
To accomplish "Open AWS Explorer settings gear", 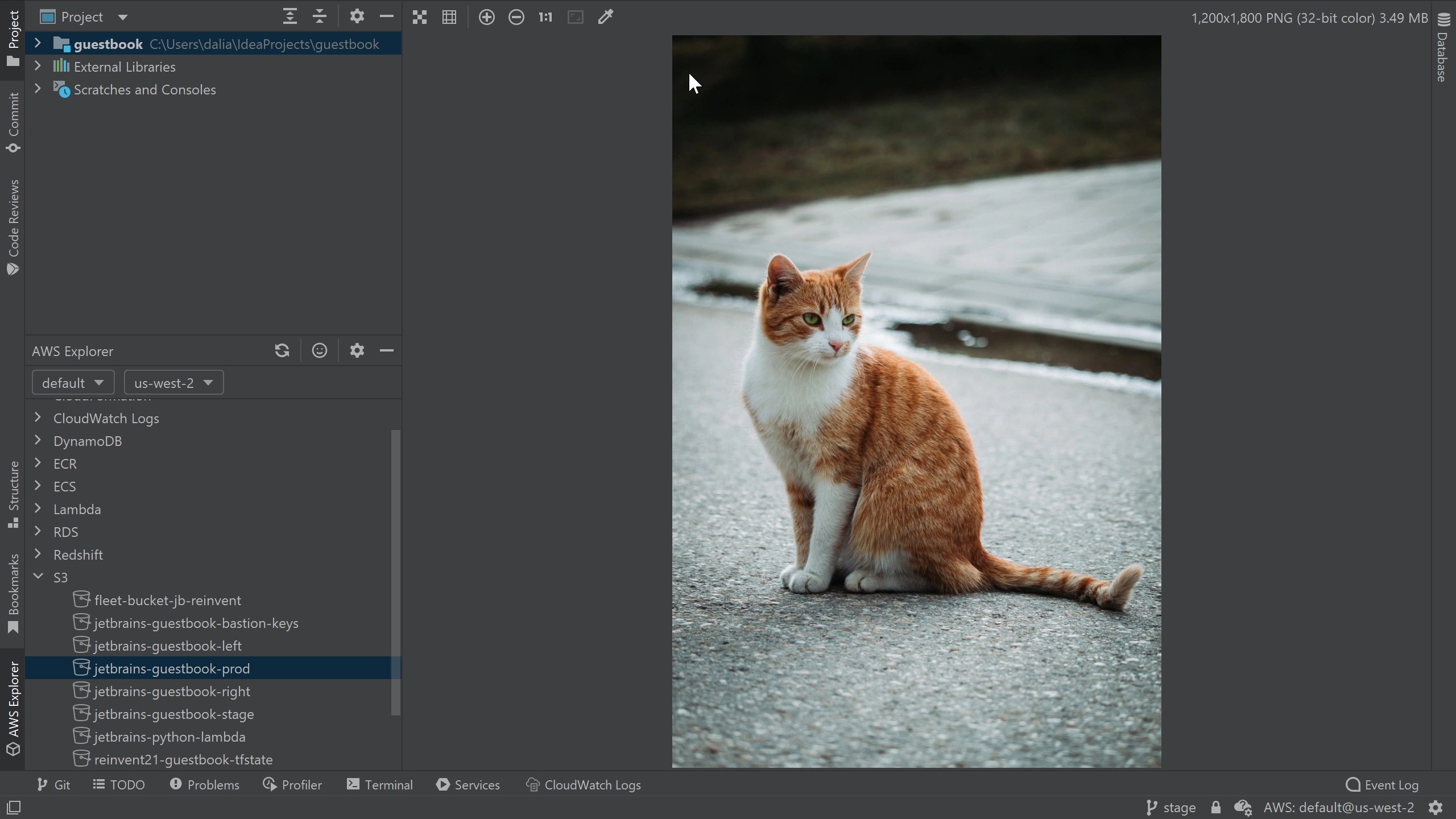I will (357, 350).
